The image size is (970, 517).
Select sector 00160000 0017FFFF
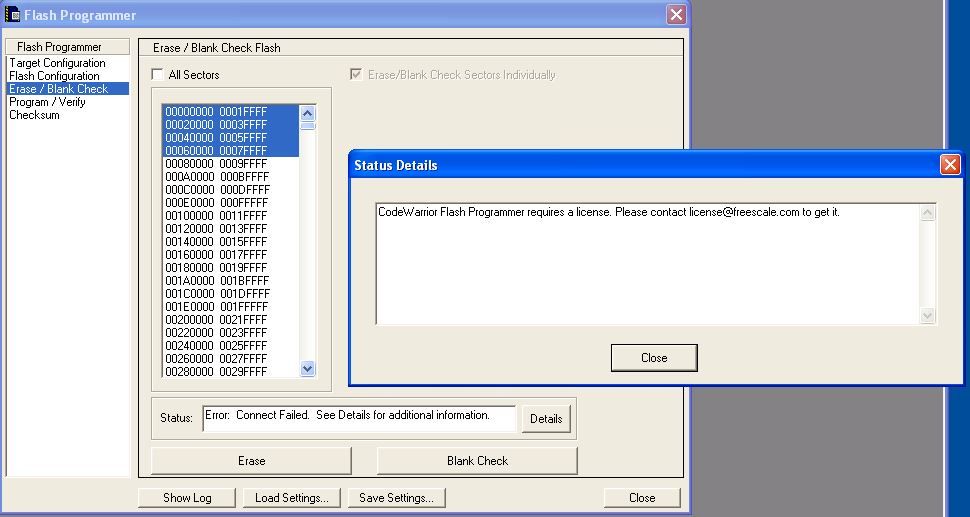231,255
